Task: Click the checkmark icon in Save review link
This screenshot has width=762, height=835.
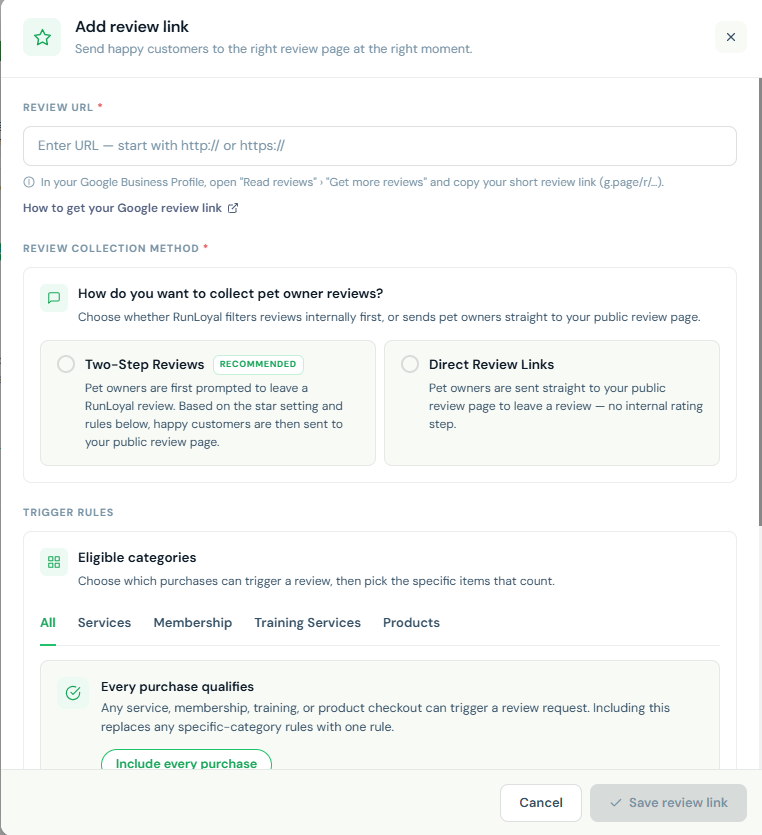Action: click(x=616, y=803)
